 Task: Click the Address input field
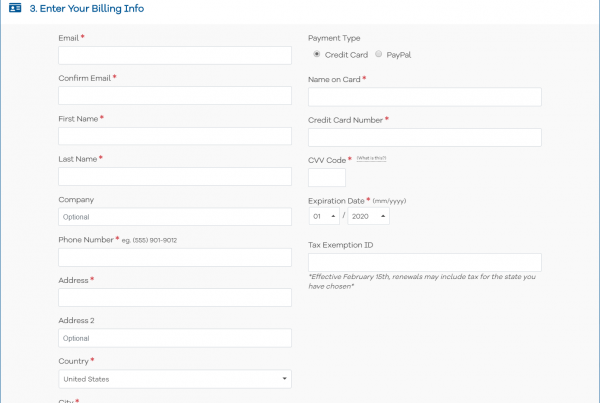click(x=175, y=297)
